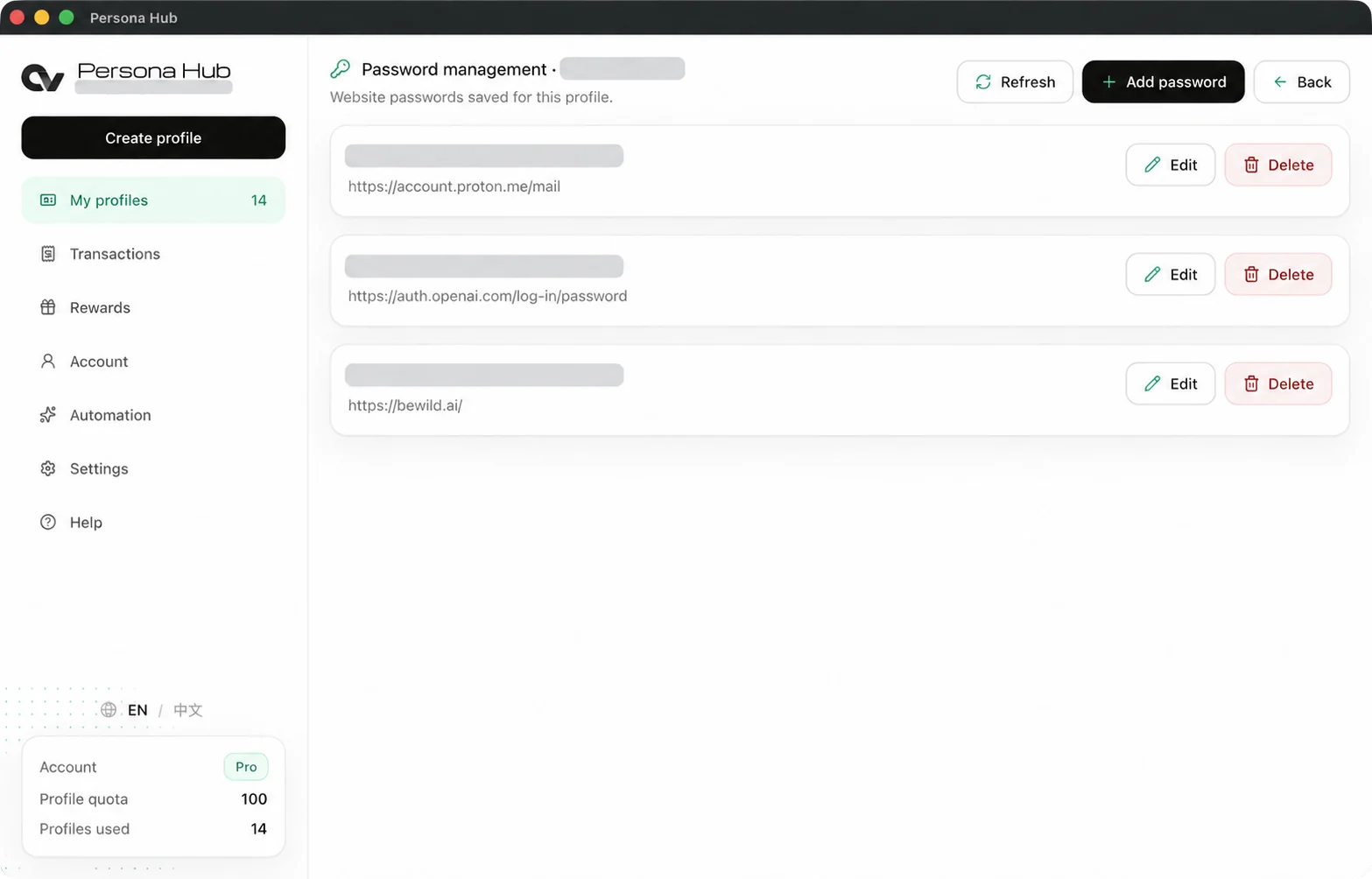Click the Help question mark icon

coord(48,522)
